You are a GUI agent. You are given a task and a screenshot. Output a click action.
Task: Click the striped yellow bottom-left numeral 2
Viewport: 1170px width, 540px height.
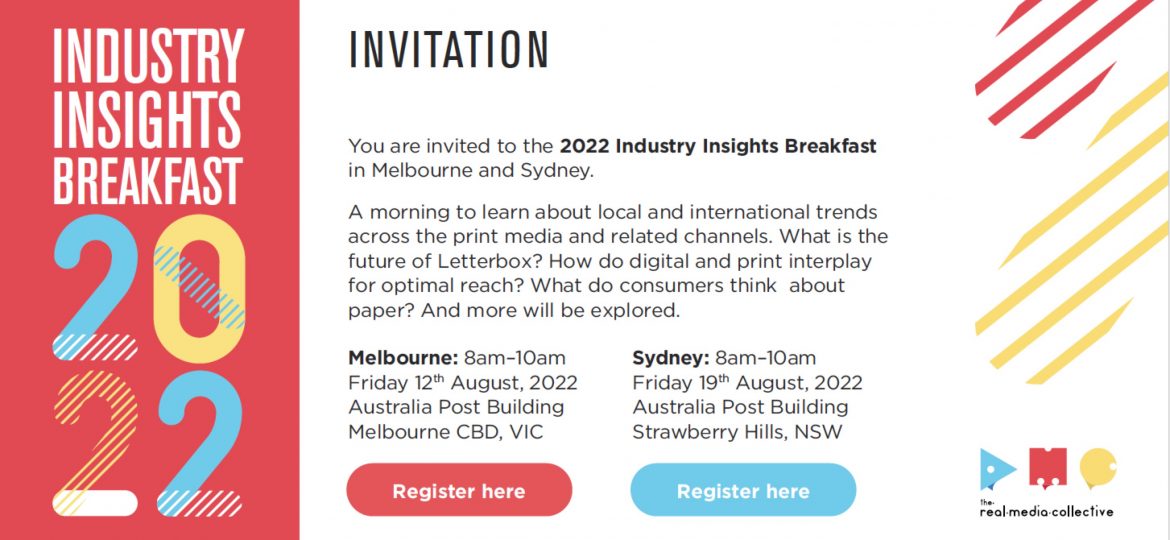(x=96, y=443)
